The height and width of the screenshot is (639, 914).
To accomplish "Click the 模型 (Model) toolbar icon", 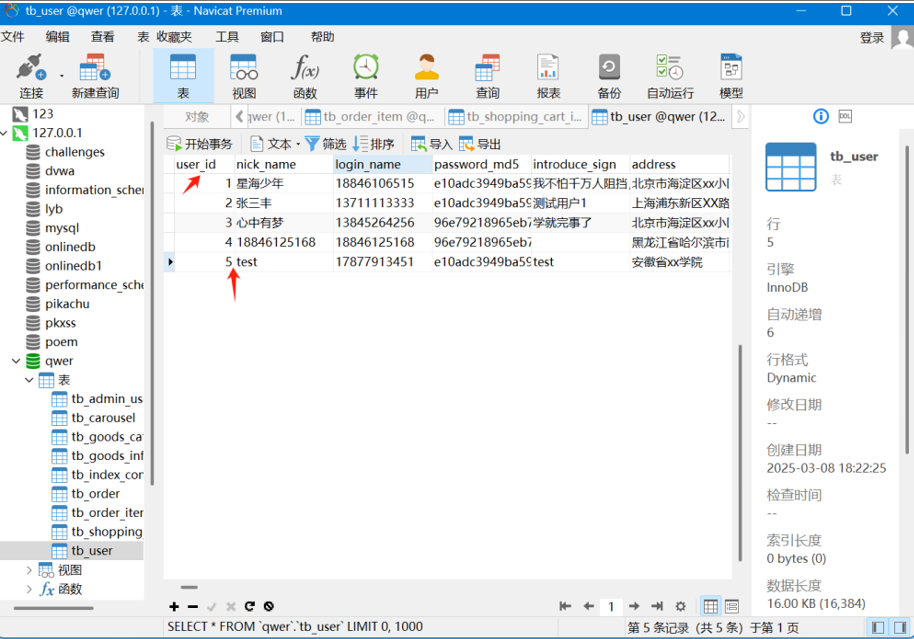I will click(731, 76).
